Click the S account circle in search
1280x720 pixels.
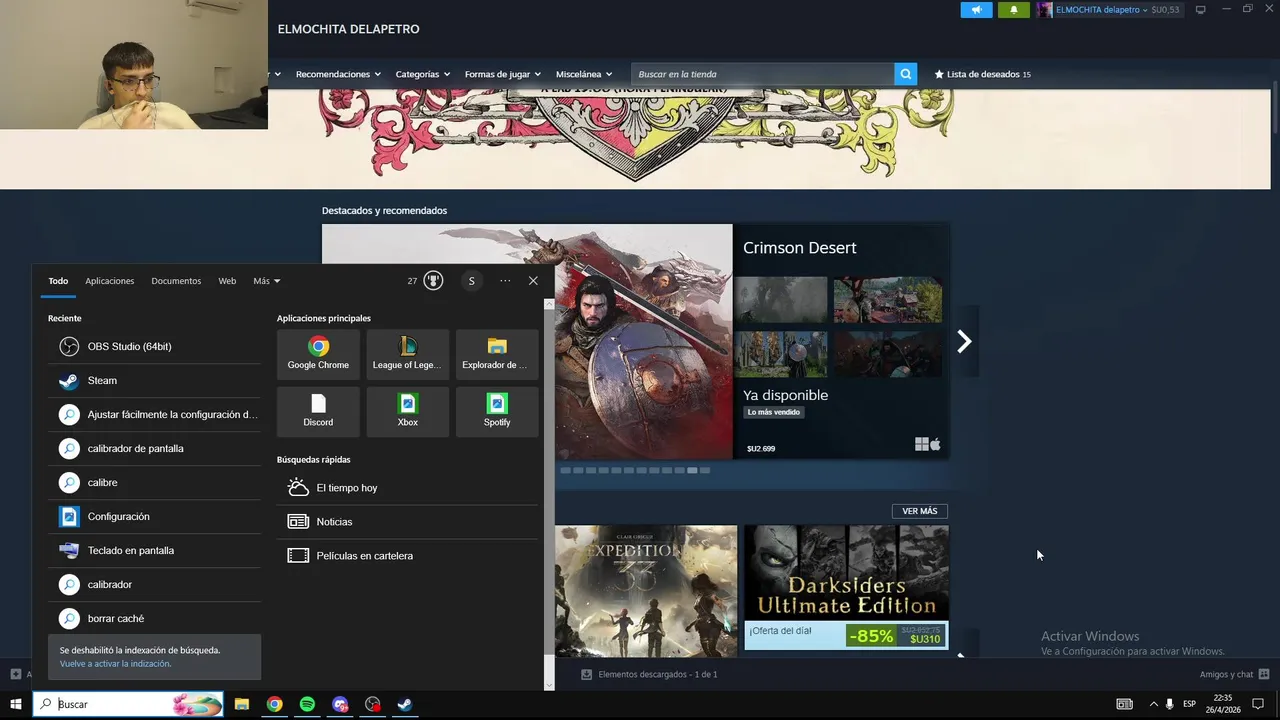tap(471, 281)
